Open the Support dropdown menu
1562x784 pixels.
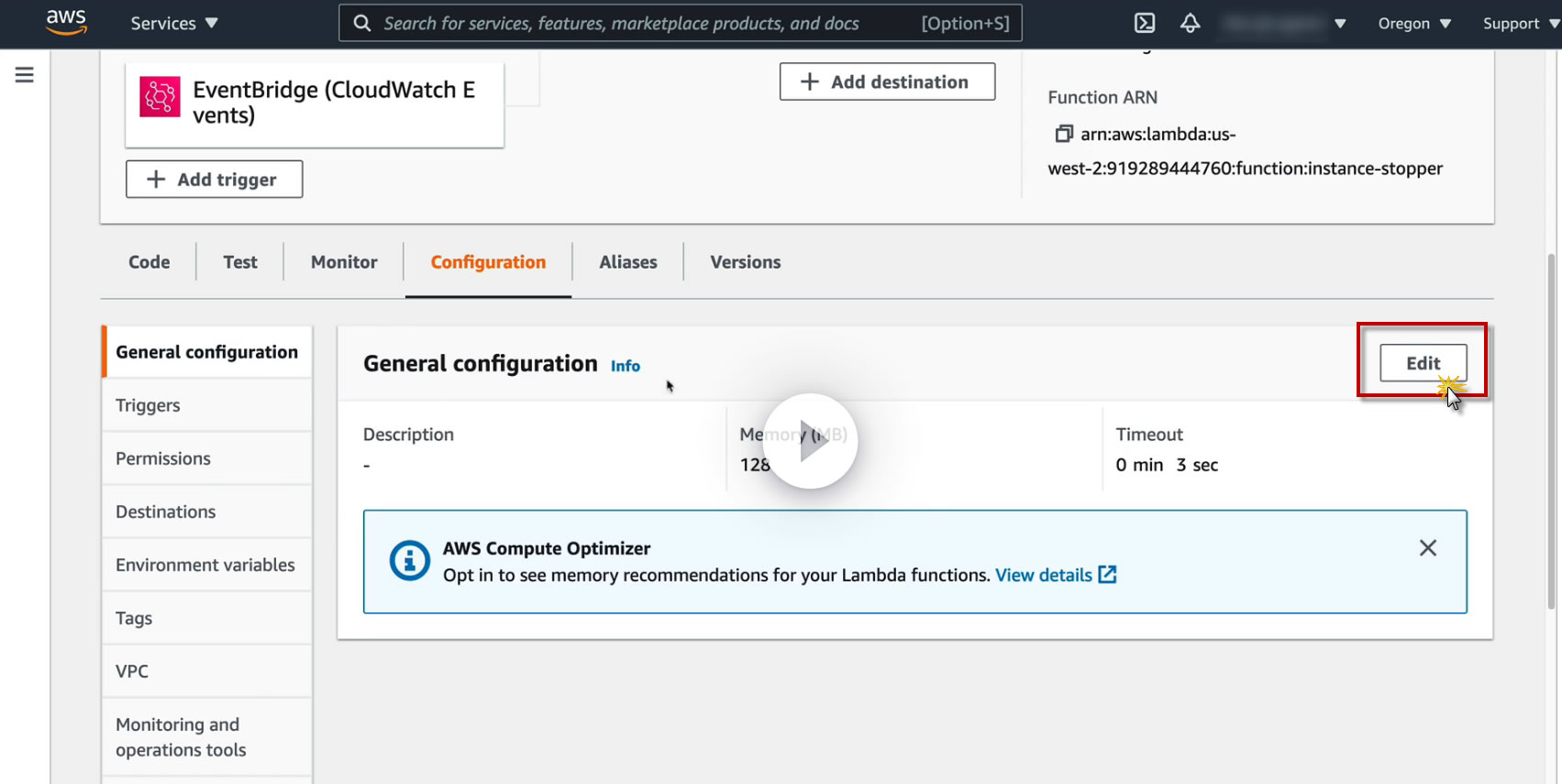coord(1519,23)
